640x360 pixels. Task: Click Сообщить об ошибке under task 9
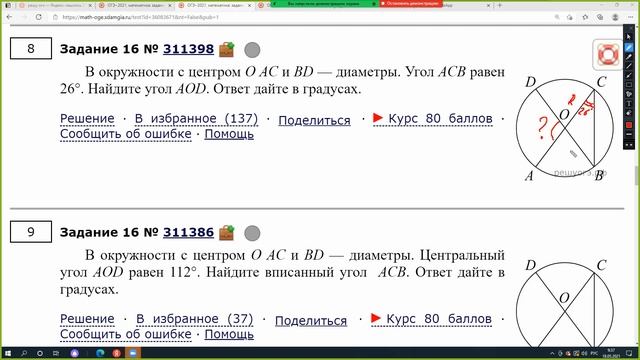[126, 334]
